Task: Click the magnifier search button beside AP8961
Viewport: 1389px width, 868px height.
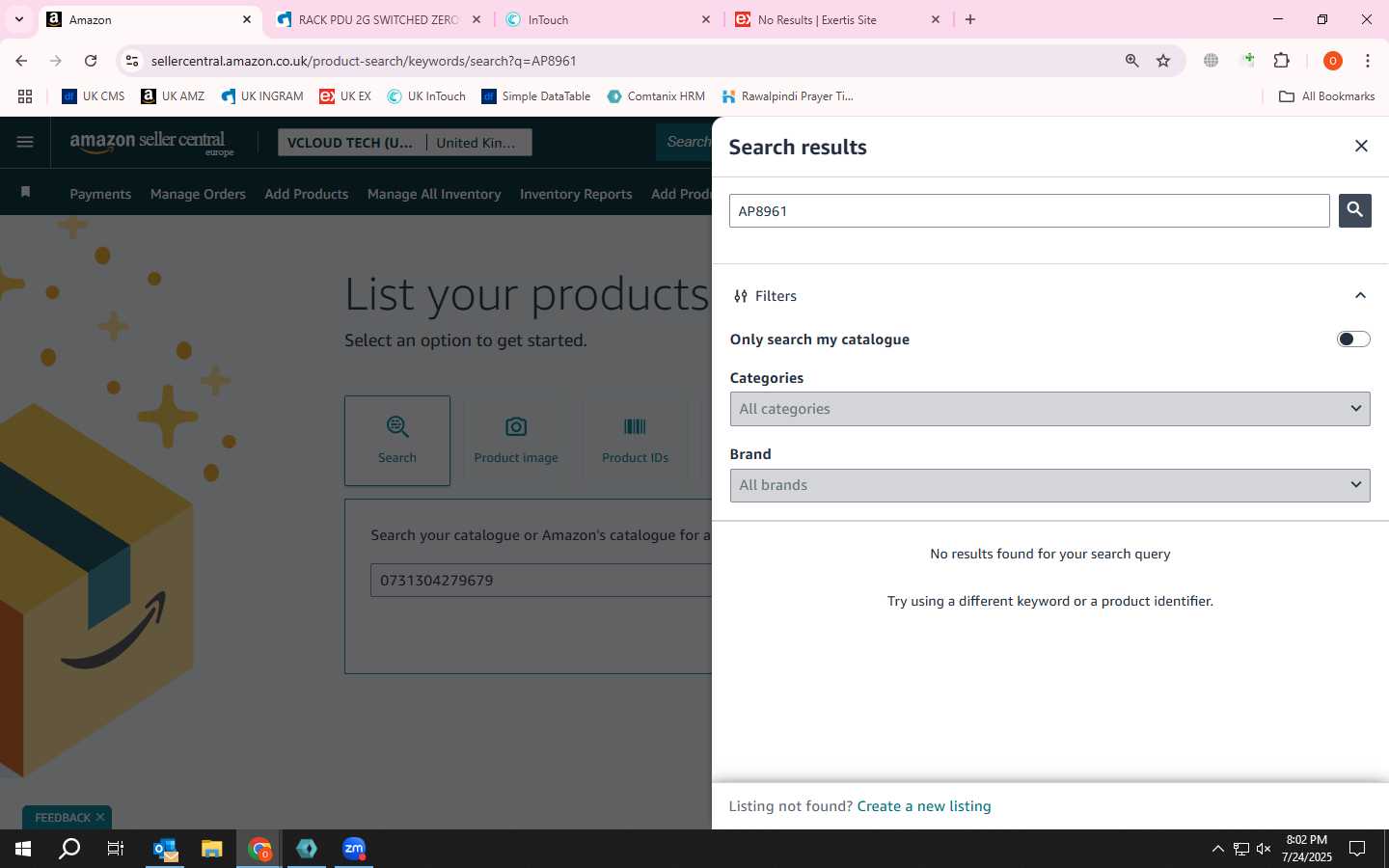Action: click(x=1354, y=210)
